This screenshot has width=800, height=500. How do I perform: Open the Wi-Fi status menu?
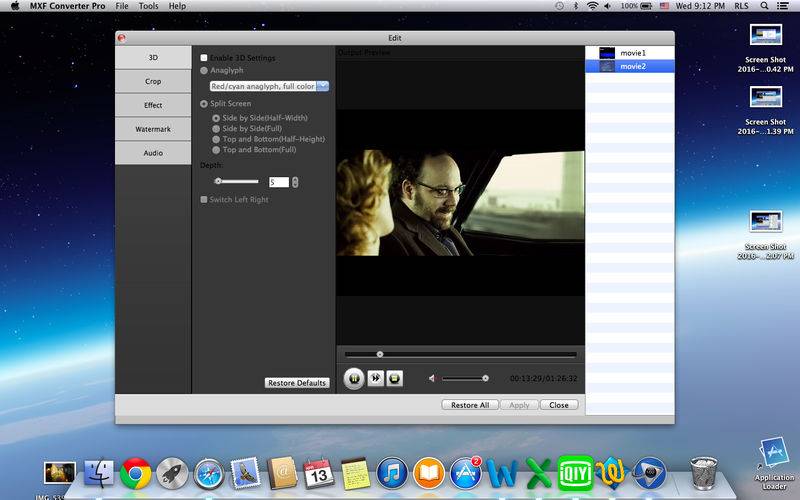click(x=592, y=6)
